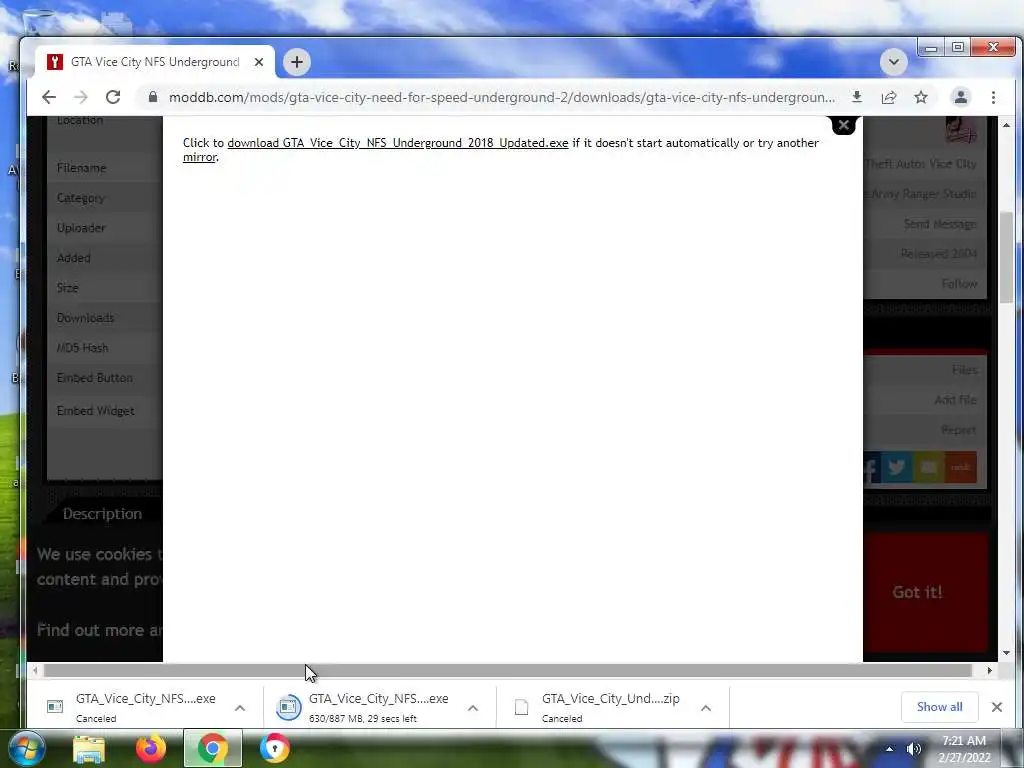Click Send Message in sidebar
Screen dimensions: 1024x768
(x=940, y=224)
